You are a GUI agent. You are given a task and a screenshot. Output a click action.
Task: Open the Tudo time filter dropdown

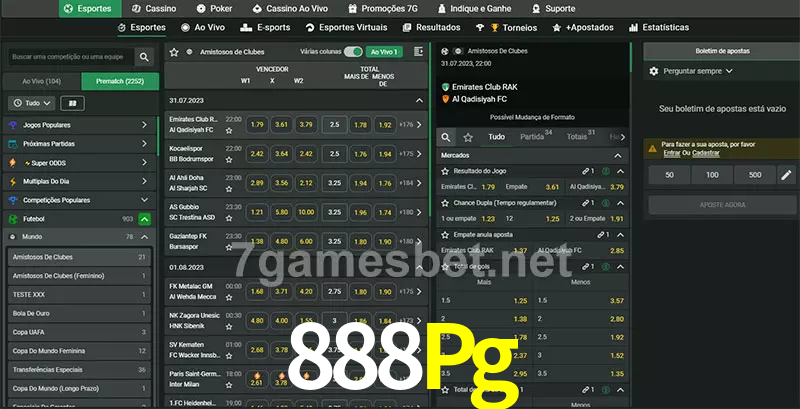tap(30, 103)
